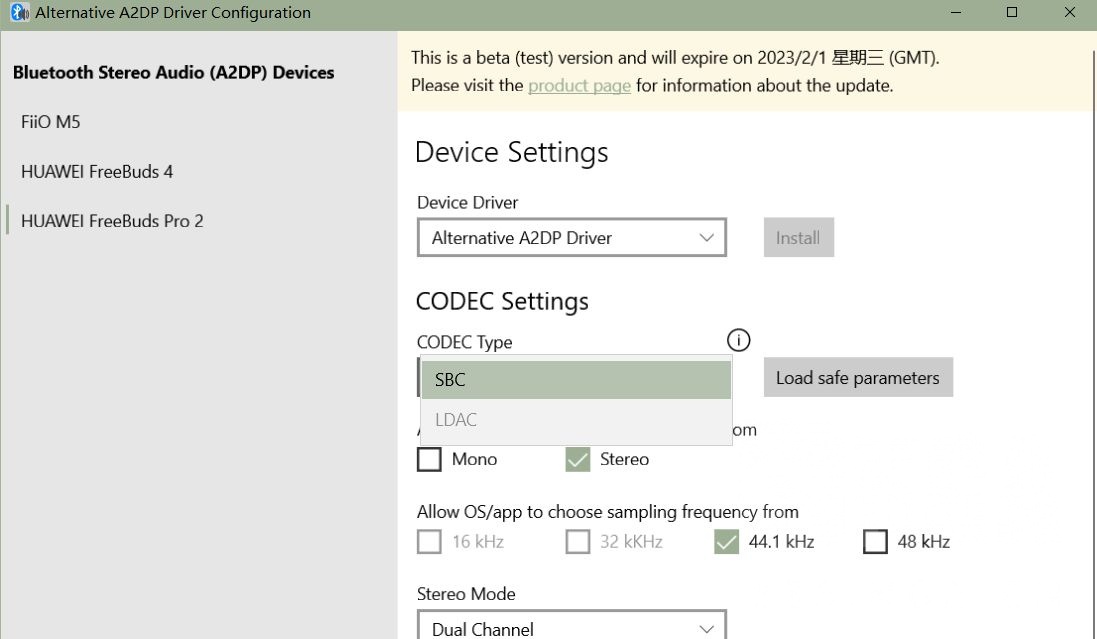This screenshot has width=1097, height=639.
Task: Tick the 16 kHz checkbox
Action: pos(429,541)
